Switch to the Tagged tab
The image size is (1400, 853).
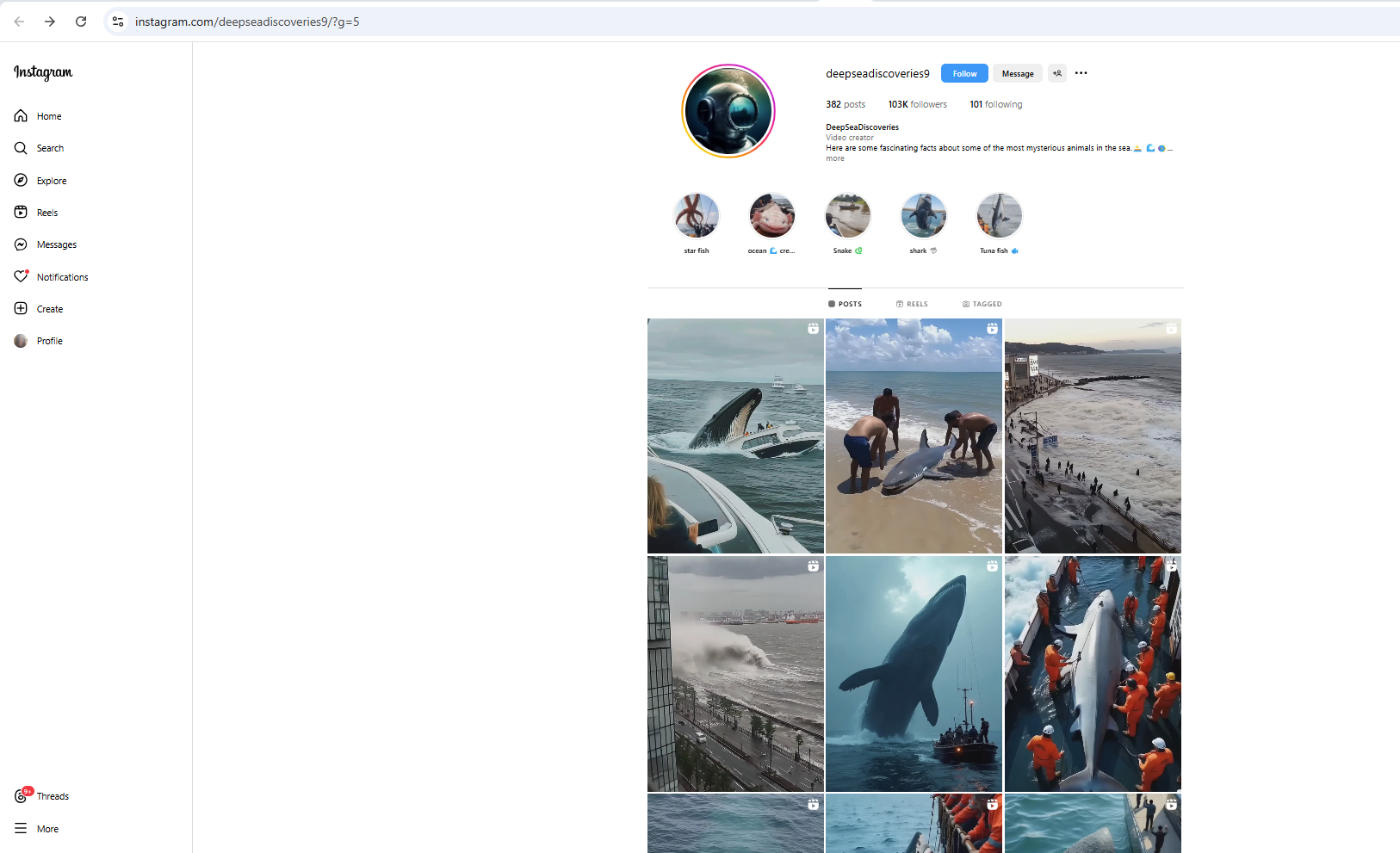982,304
